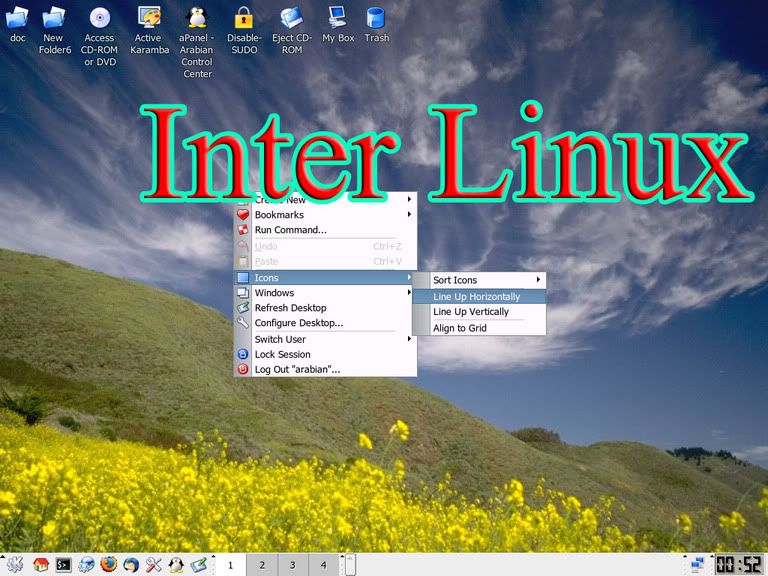Click the panel slider handle right of pager
768x576 pixels.
(350, 565)
